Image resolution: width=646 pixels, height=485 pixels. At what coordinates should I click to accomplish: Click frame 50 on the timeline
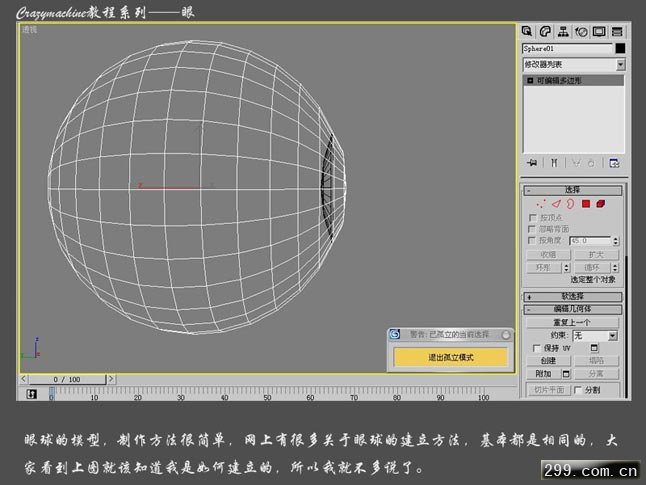click(x=267, y=395)
